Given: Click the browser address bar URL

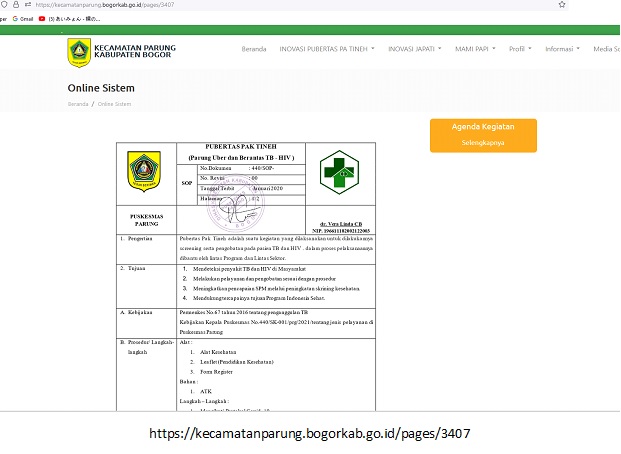Looking at the screenshot, I should [100, 5].
